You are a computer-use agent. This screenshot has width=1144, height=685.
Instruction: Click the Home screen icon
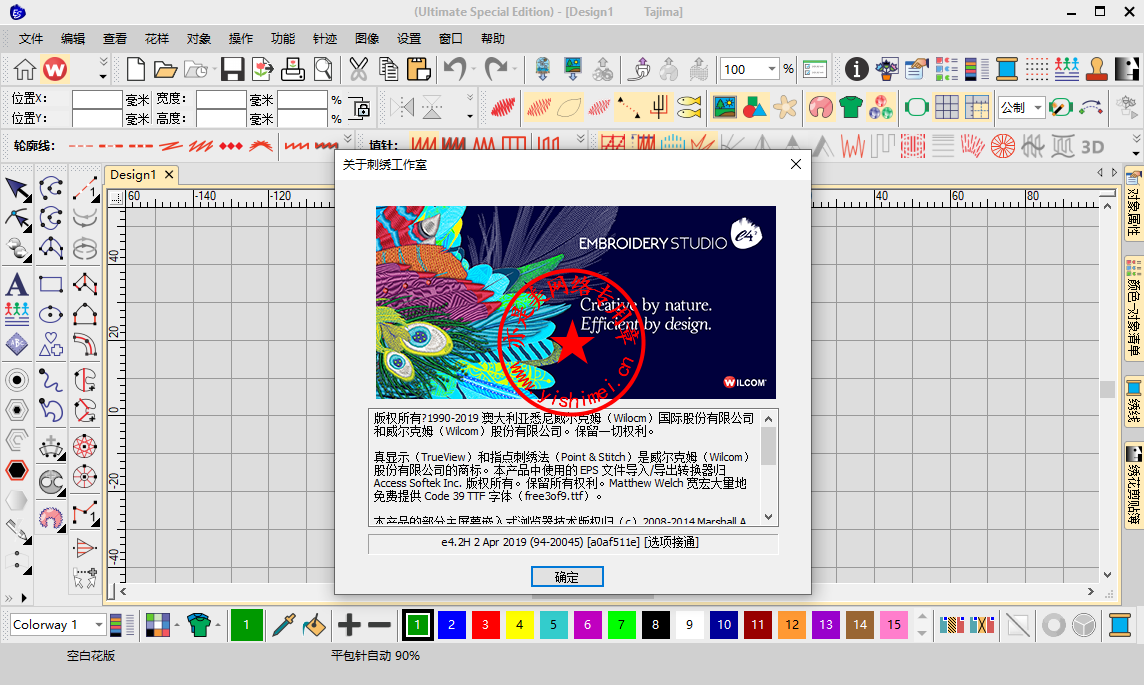(x=24, y=69)
